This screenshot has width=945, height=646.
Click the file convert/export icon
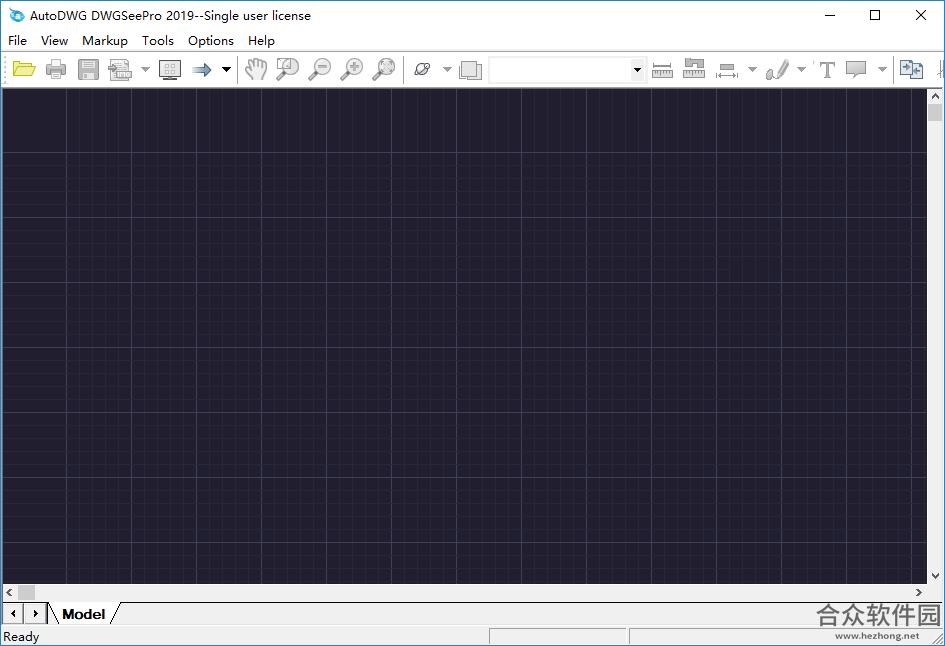120,69
